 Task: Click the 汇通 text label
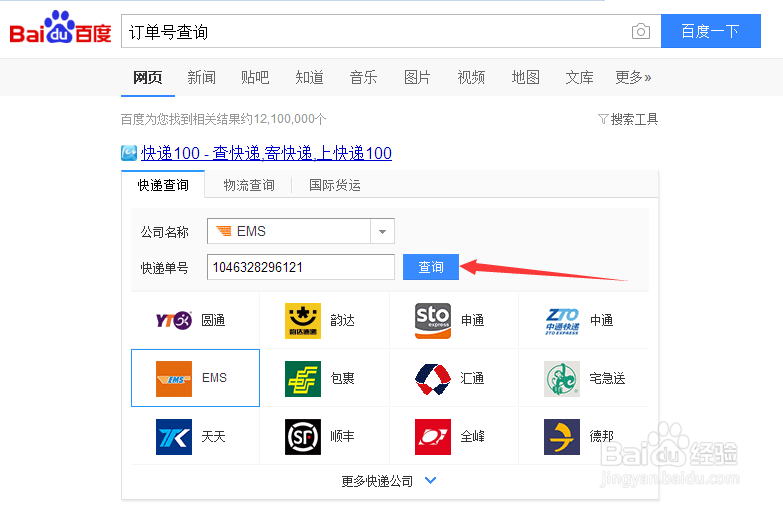(x=472, y=378)
